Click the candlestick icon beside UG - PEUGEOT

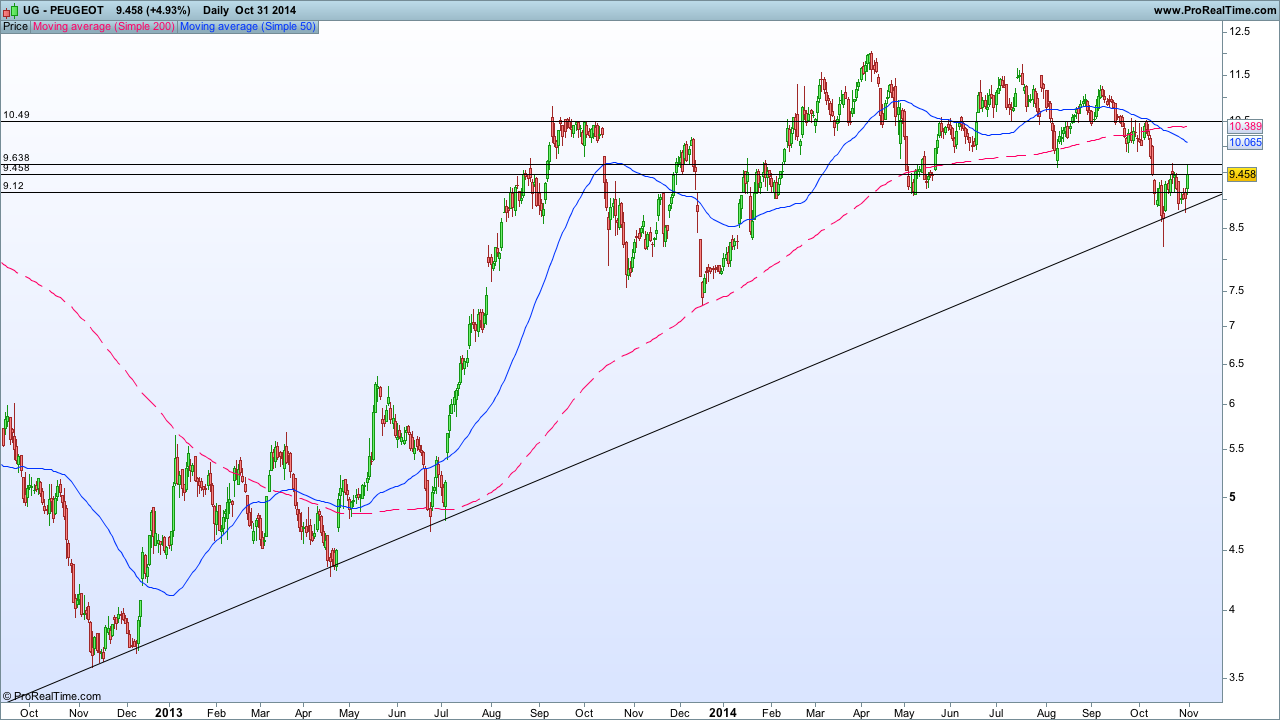click(x=9, y=10)
